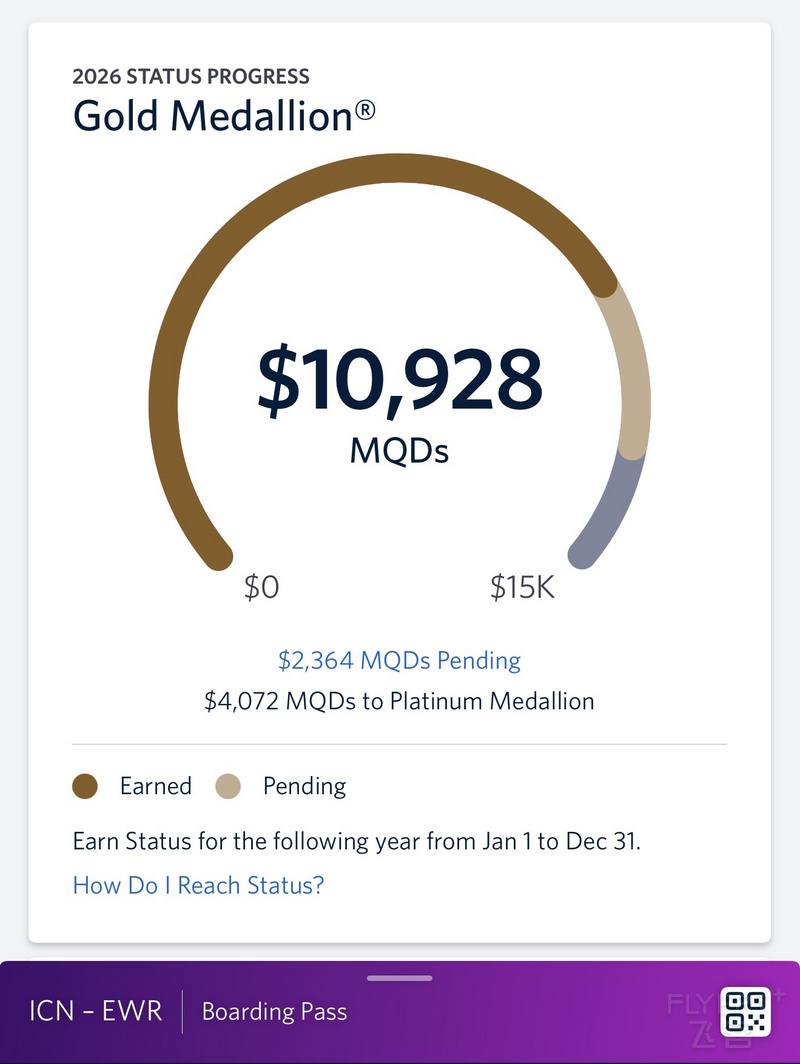Select the Gold Medallion heading
Viewport: 800px width, 1064px height.
[x=224, y=115]
